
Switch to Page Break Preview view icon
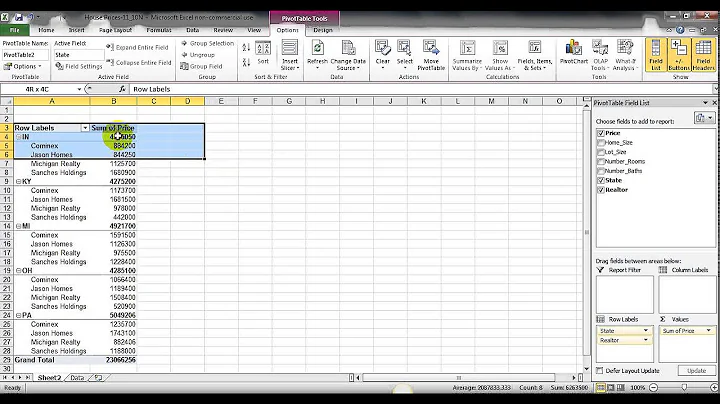point(621,388)
